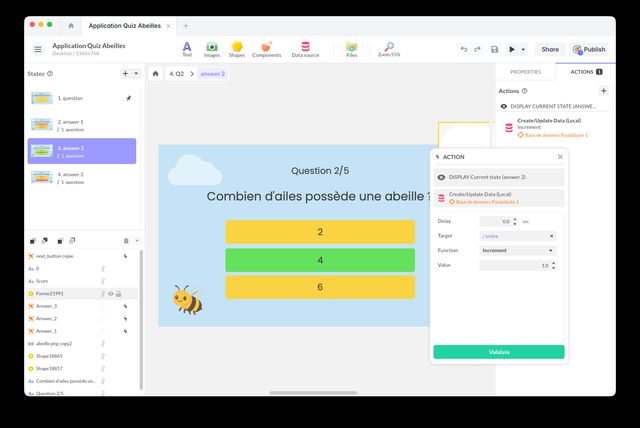Open the Components tool
Image resolution: width=640 pixels, height=428 pixels.
[x=266, y=49]
